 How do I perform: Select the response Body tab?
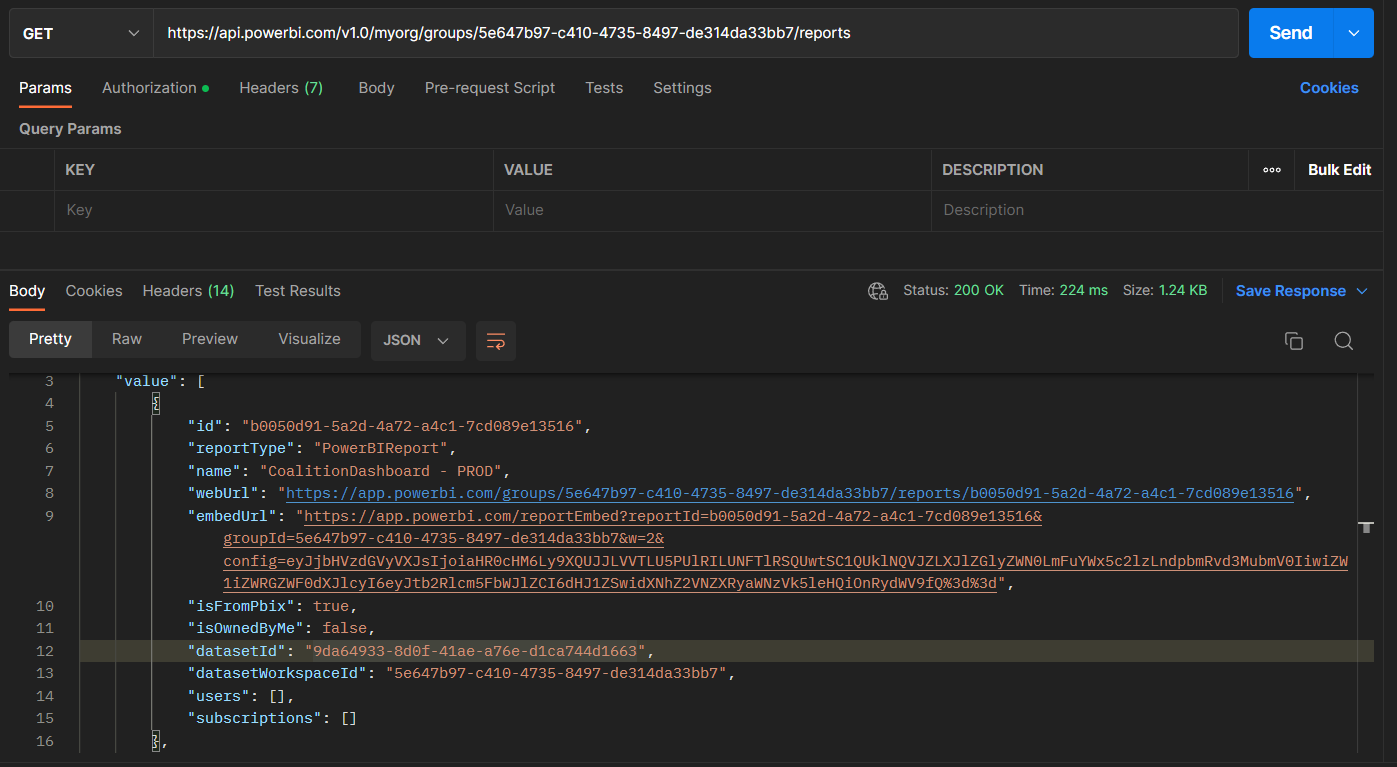click(27, 291)
